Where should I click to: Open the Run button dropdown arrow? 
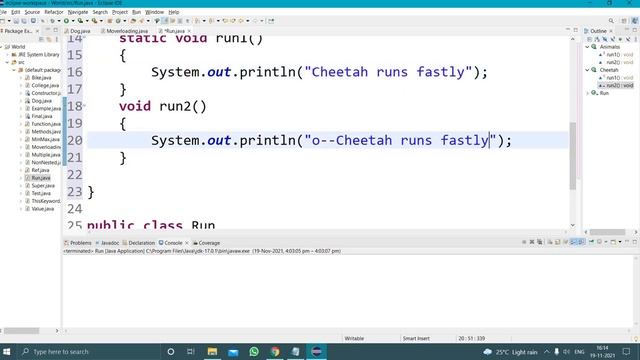pos(73,21)
